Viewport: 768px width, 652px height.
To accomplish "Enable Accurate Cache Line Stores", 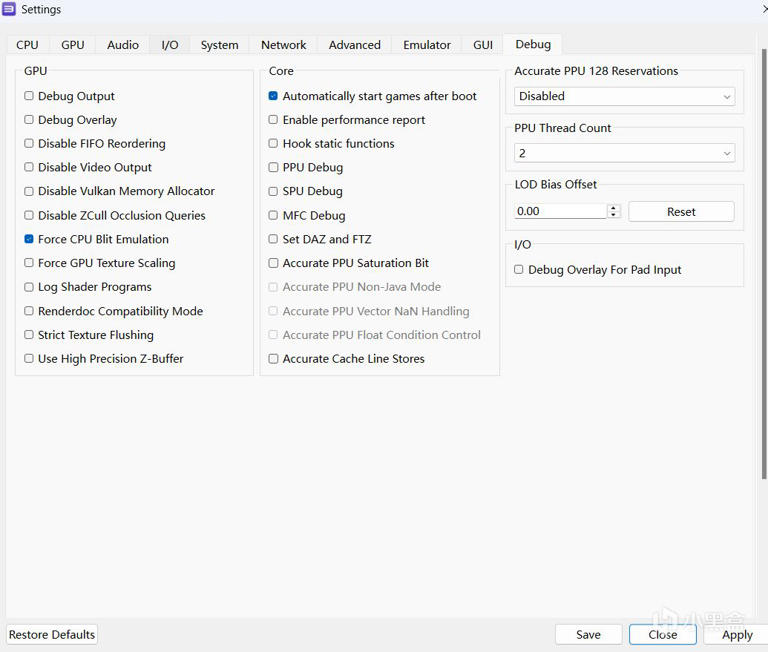I will (273, 359).
